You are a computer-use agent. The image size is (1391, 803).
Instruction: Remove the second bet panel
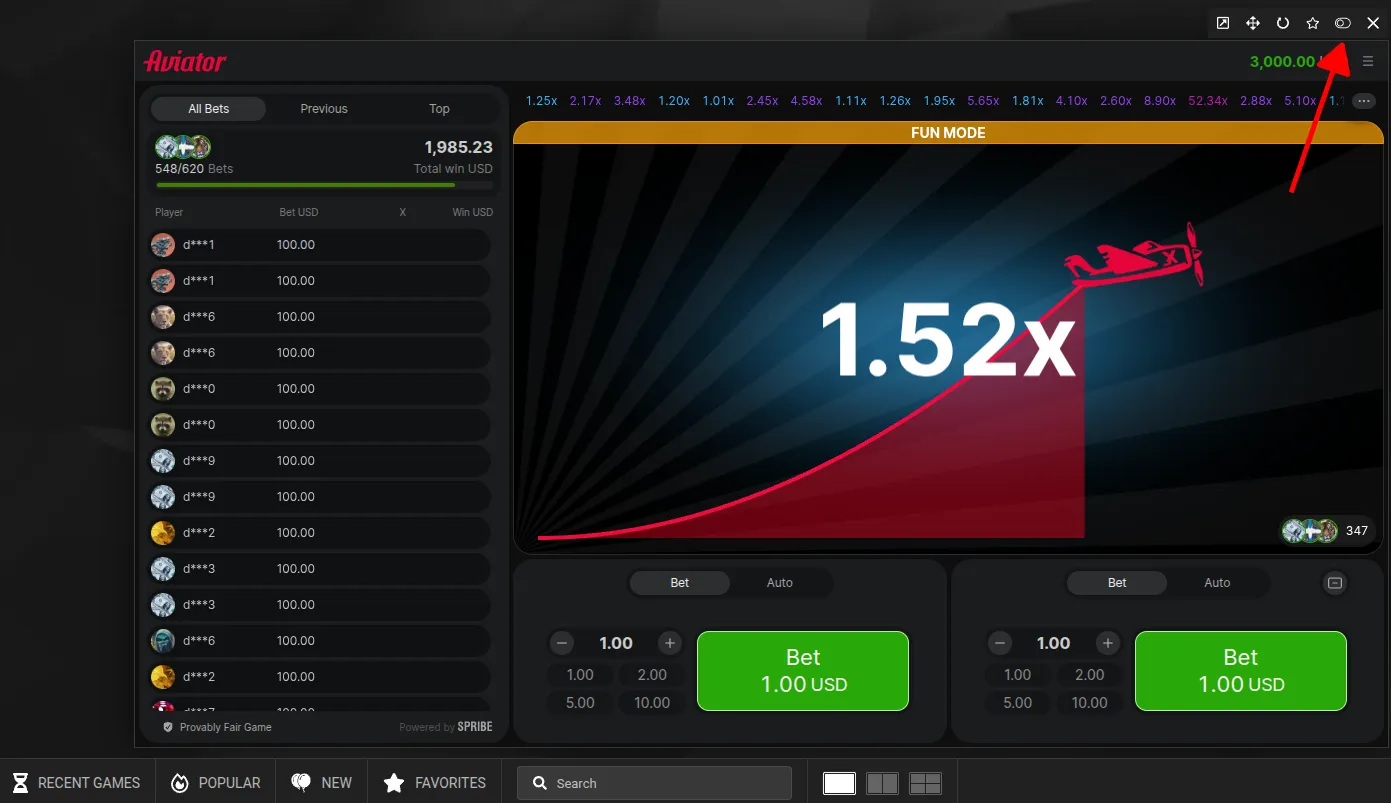pyautogui.click(x=1334, y=583)
